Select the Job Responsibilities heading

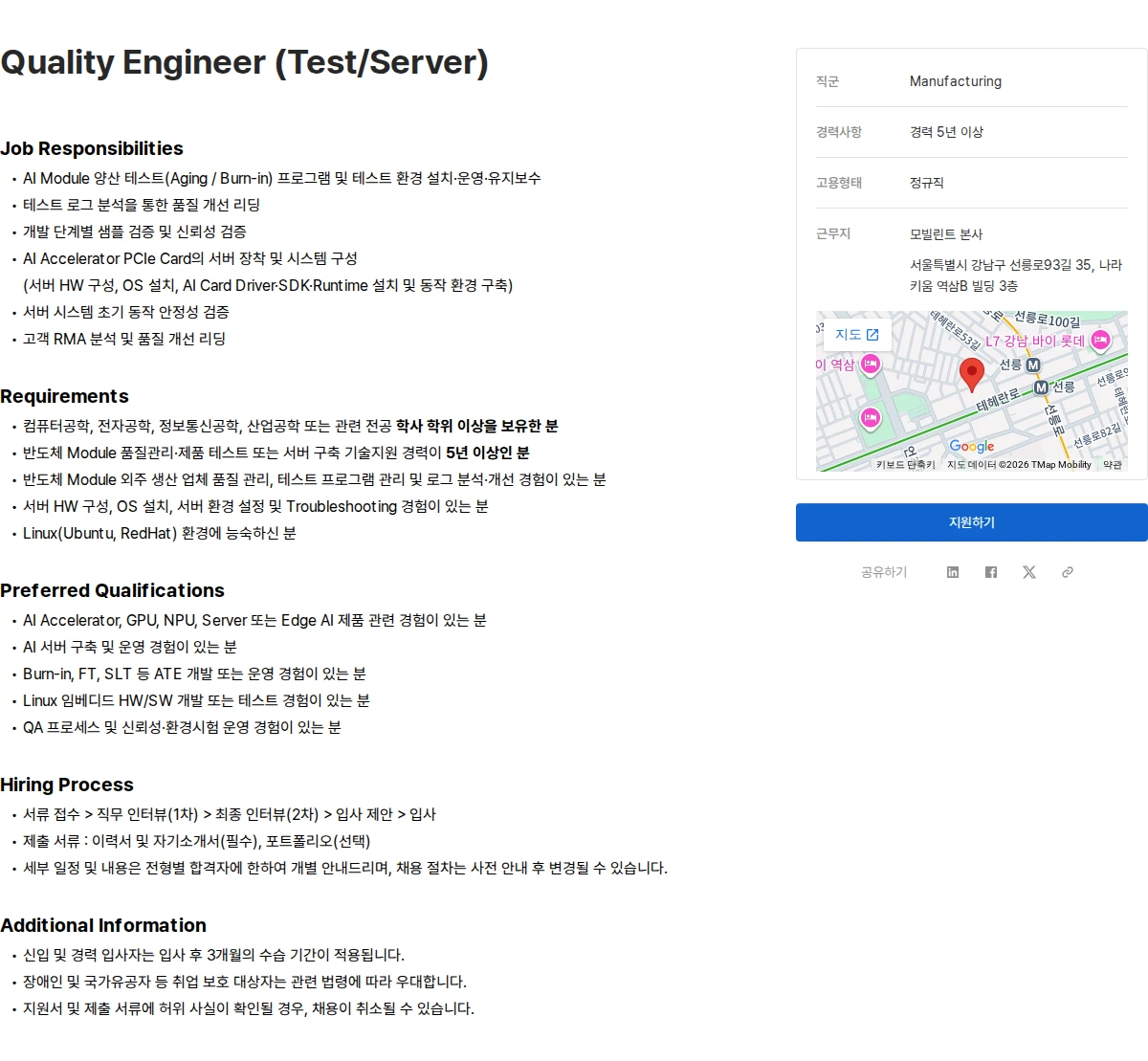[x=92, y=148]
